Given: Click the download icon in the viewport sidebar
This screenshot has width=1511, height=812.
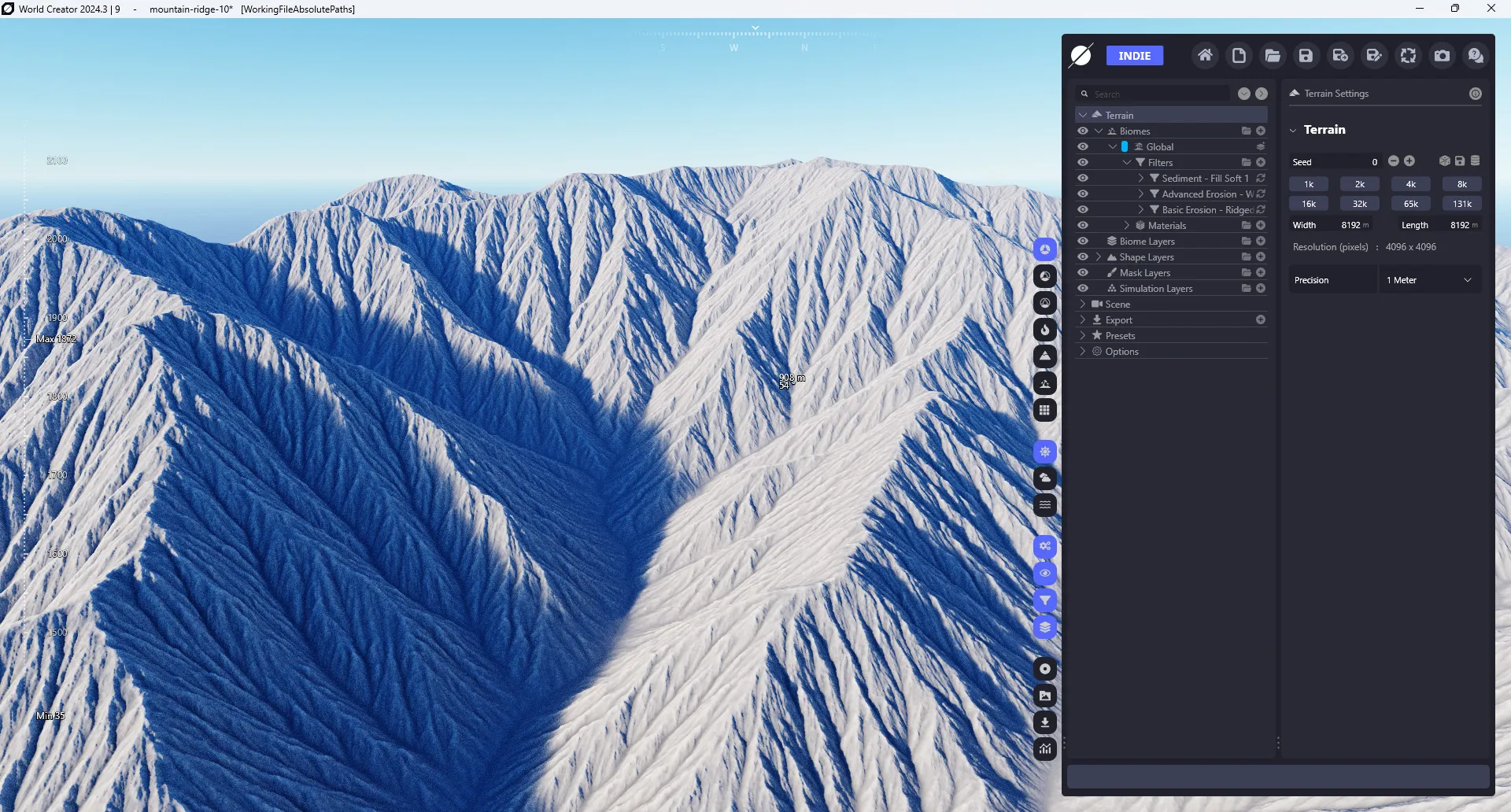Looking at the screenshot, I should click(x=1045, y=722).
